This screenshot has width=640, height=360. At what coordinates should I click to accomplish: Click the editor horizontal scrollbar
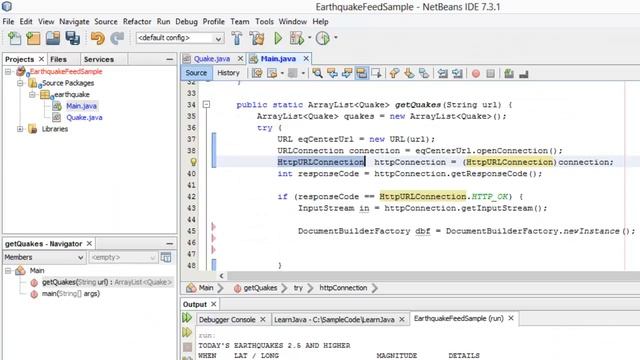(433, 276)
